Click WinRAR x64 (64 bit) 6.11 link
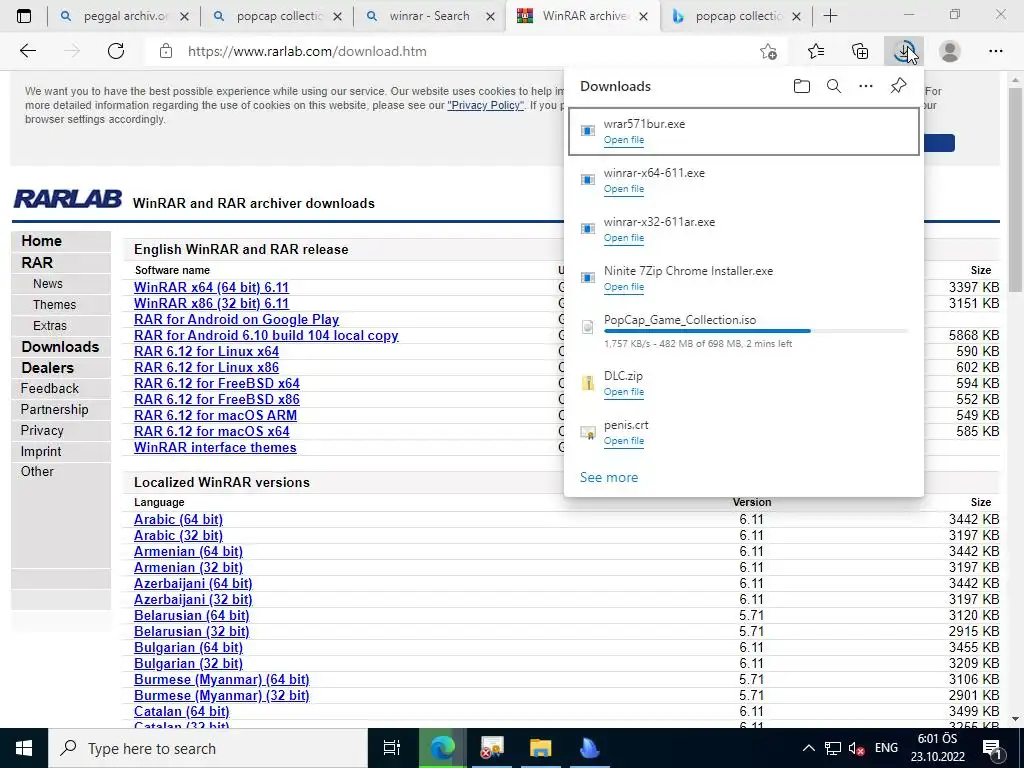 [211, 287]
